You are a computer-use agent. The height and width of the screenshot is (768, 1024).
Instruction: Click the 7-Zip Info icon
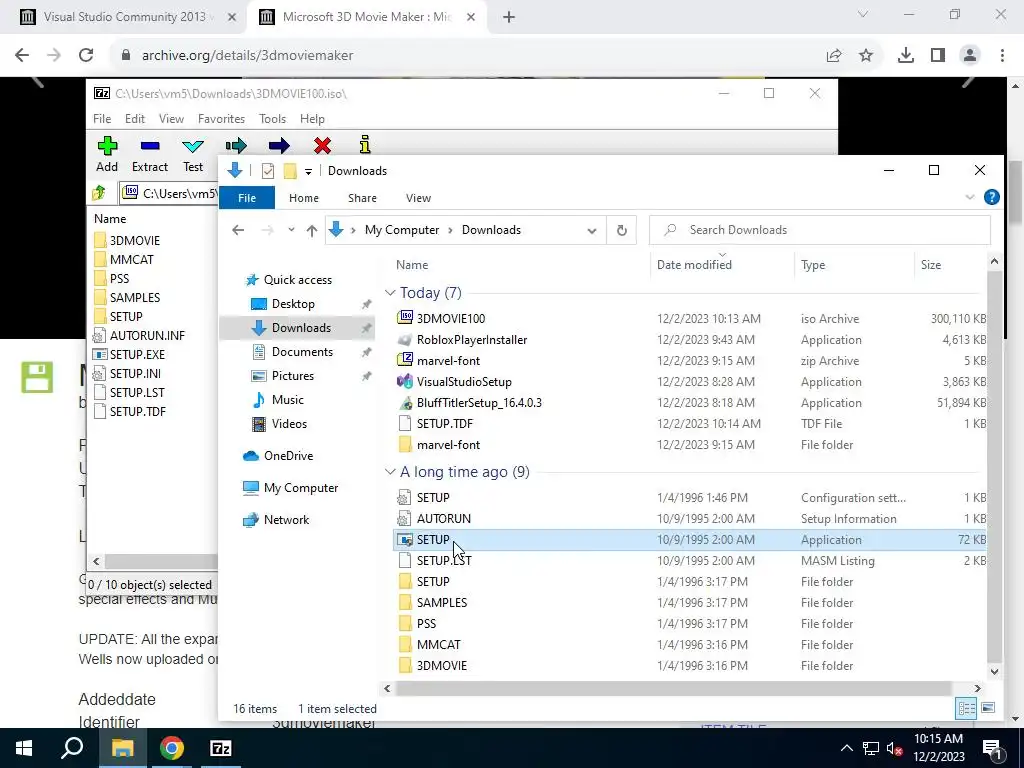tap(365, 144)
